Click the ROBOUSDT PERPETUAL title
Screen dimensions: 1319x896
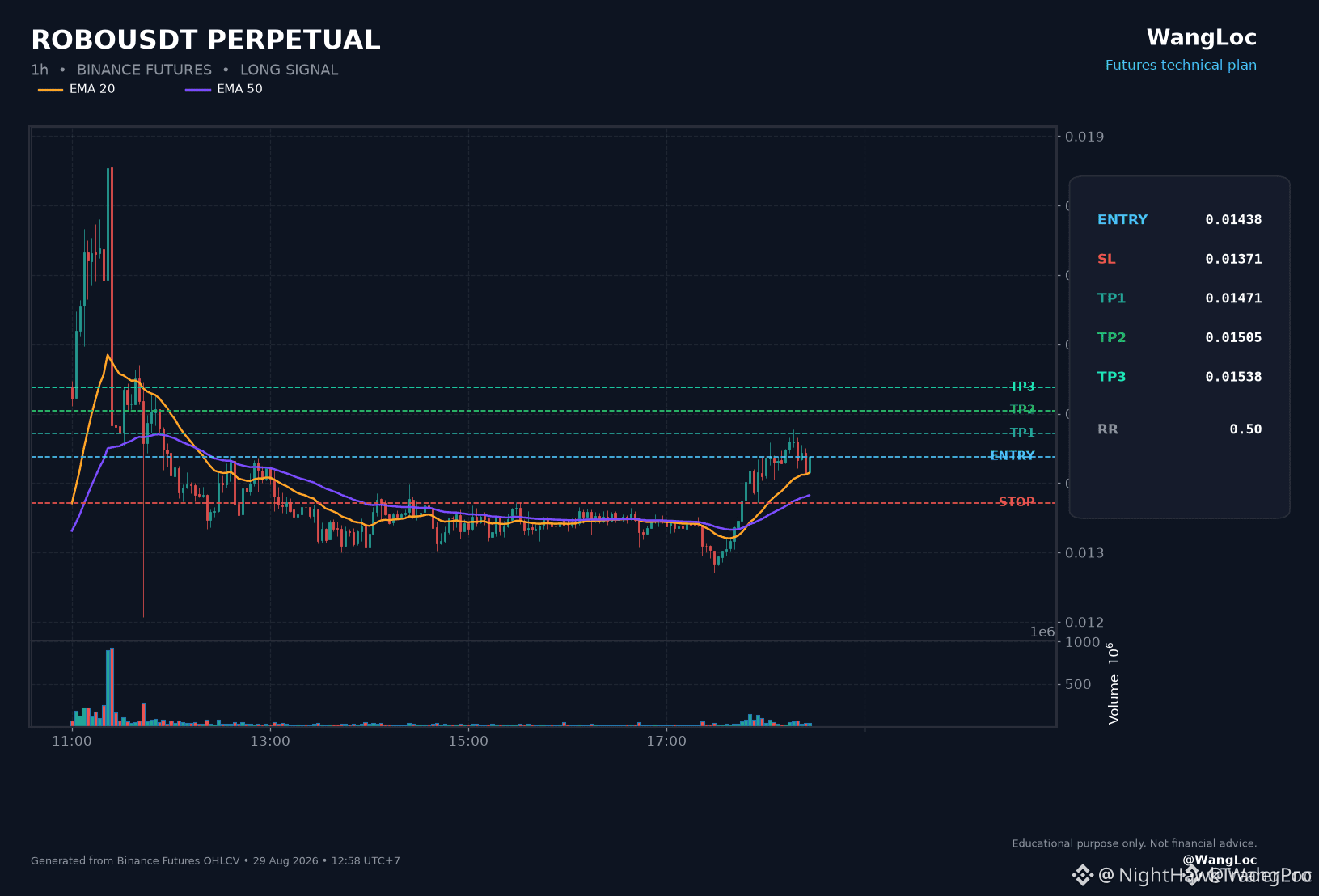coord(205,40)
